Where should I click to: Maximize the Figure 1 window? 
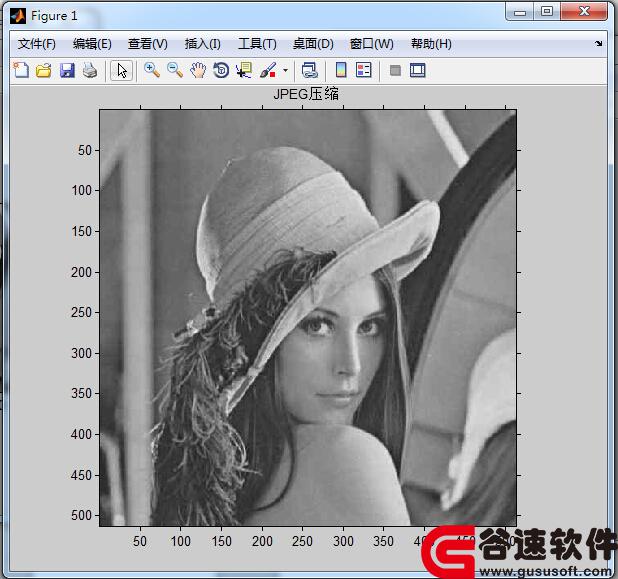point(547,11)
